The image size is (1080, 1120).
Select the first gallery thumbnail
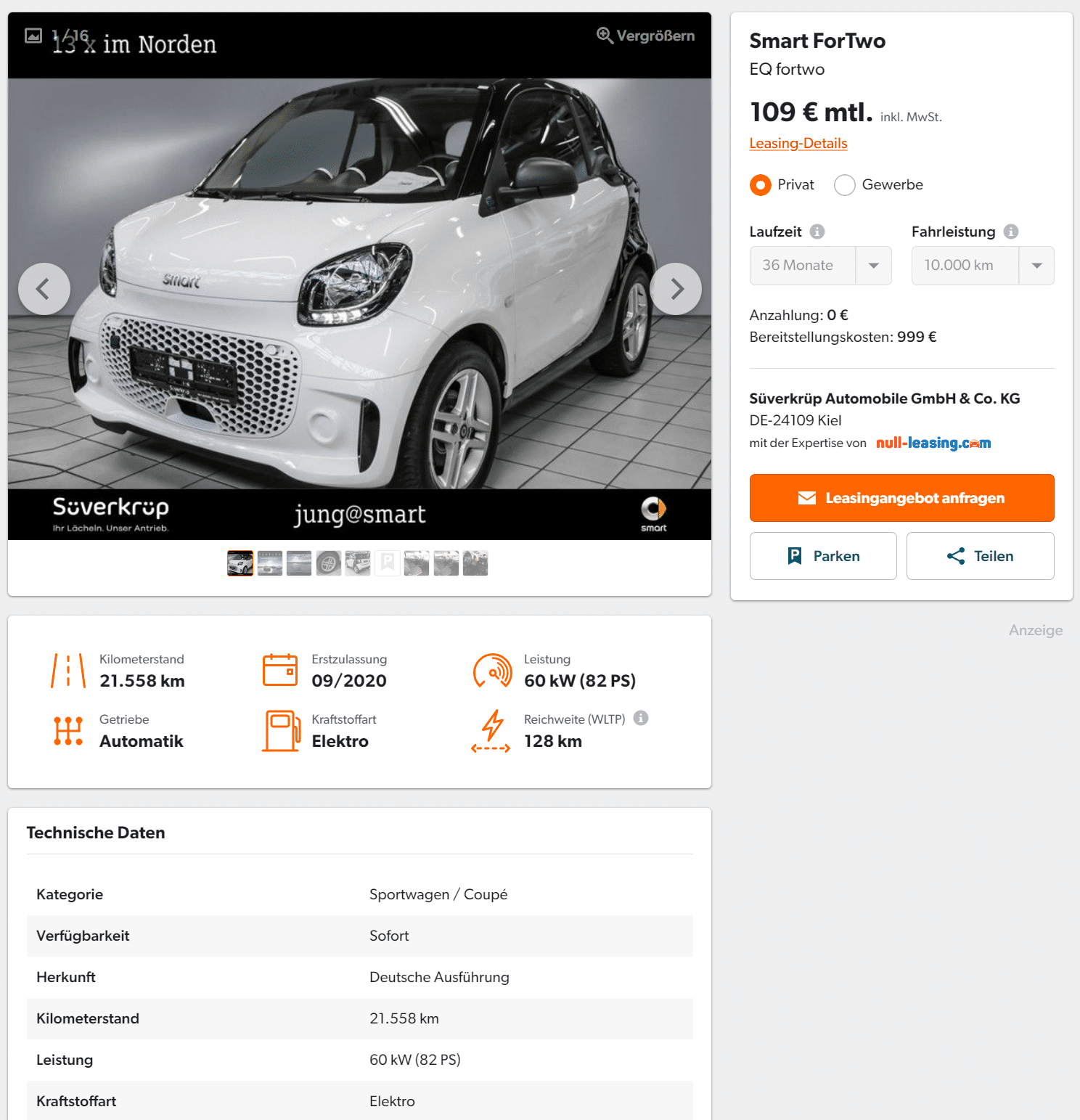[240, 563]
